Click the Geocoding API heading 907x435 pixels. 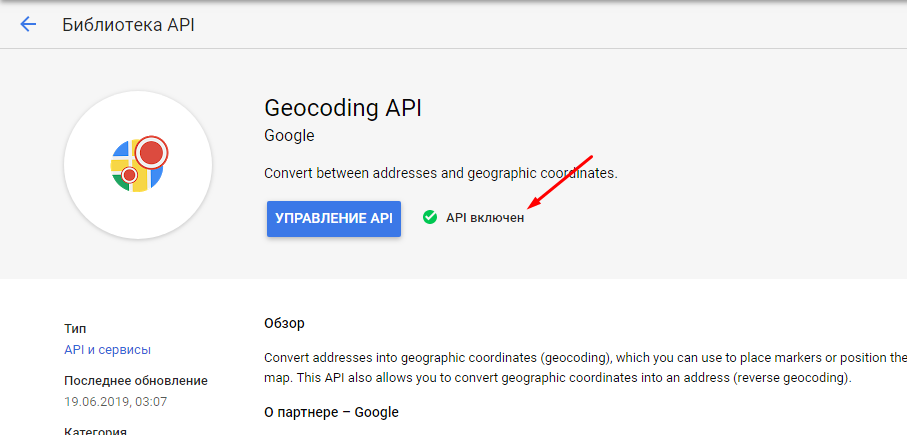(350, 108)
